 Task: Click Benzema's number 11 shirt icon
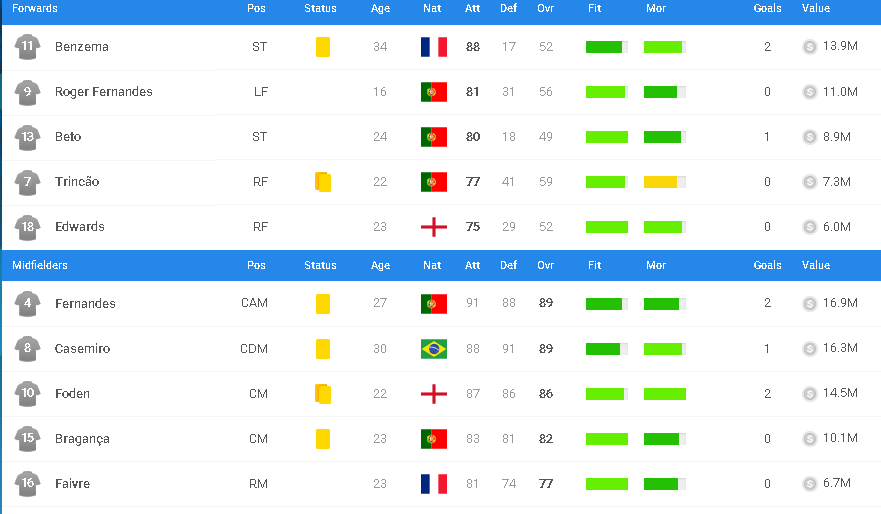click(27, 47)
